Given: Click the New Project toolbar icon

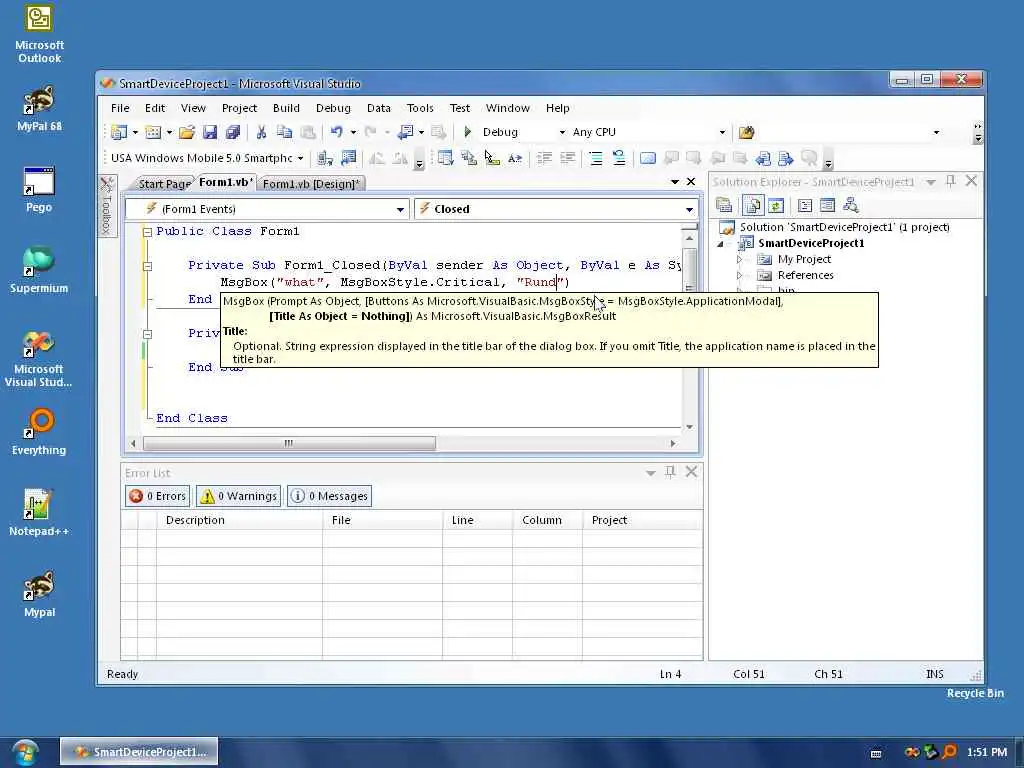Looking at the screenshot, I should pos(118,132).
